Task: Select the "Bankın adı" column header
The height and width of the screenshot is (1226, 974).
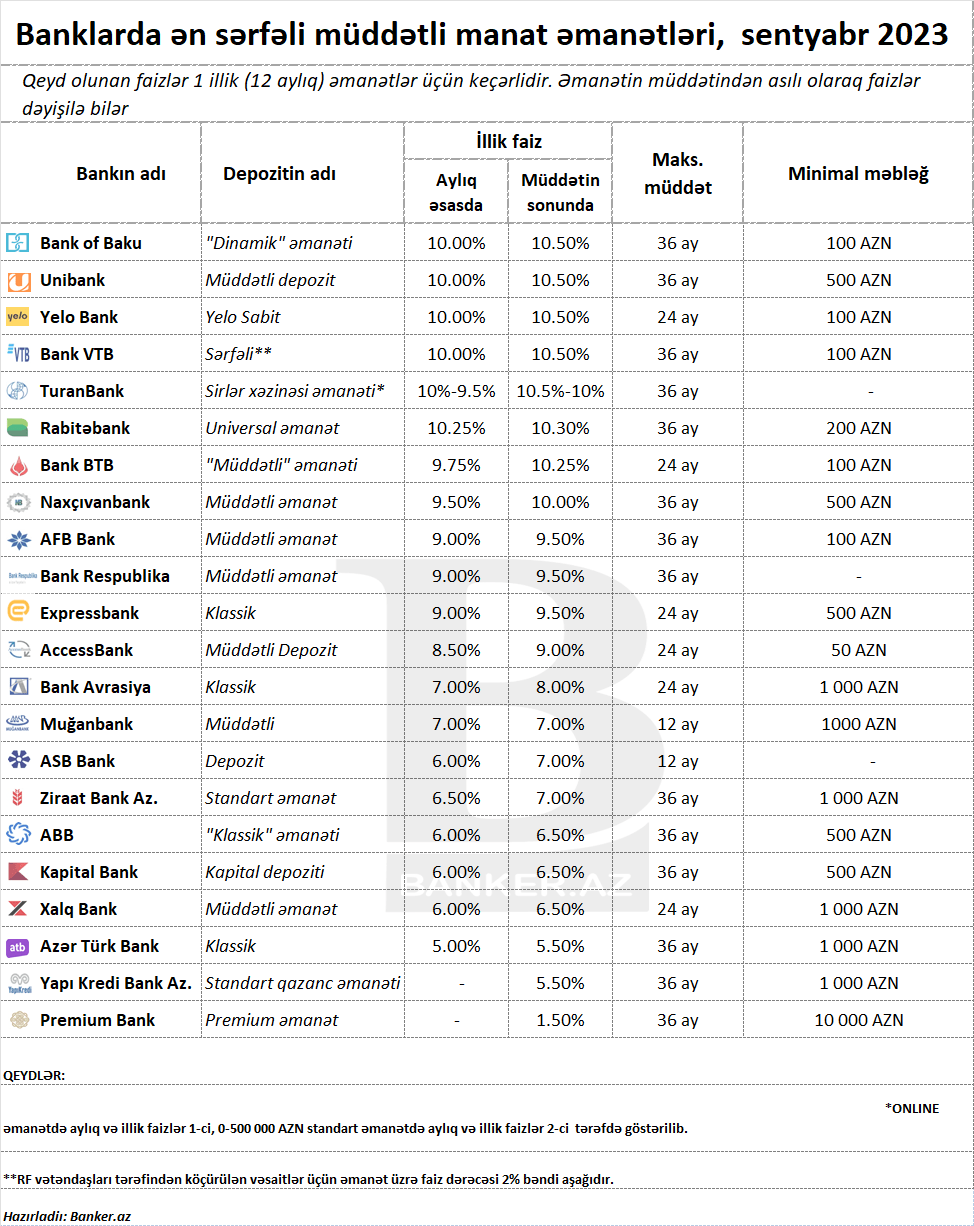Action: click(121, 173)
